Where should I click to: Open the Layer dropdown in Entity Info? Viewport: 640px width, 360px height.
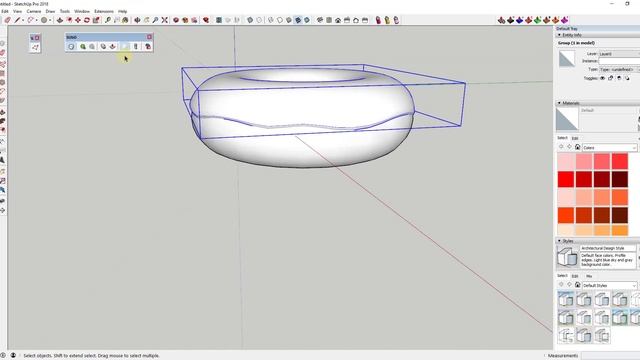[x=619, y=54]
